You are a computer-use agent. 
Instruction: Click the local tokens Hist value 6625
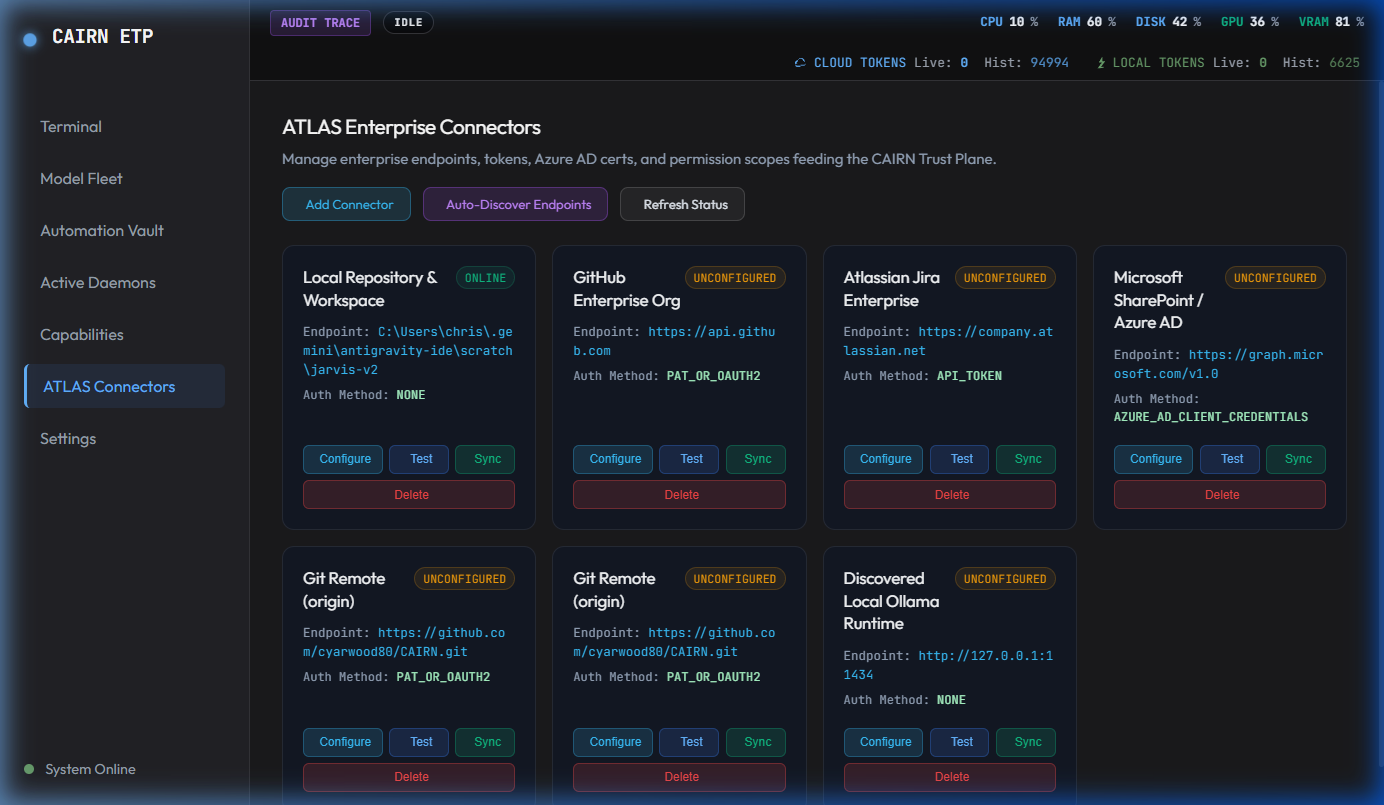coord(1344,63)
